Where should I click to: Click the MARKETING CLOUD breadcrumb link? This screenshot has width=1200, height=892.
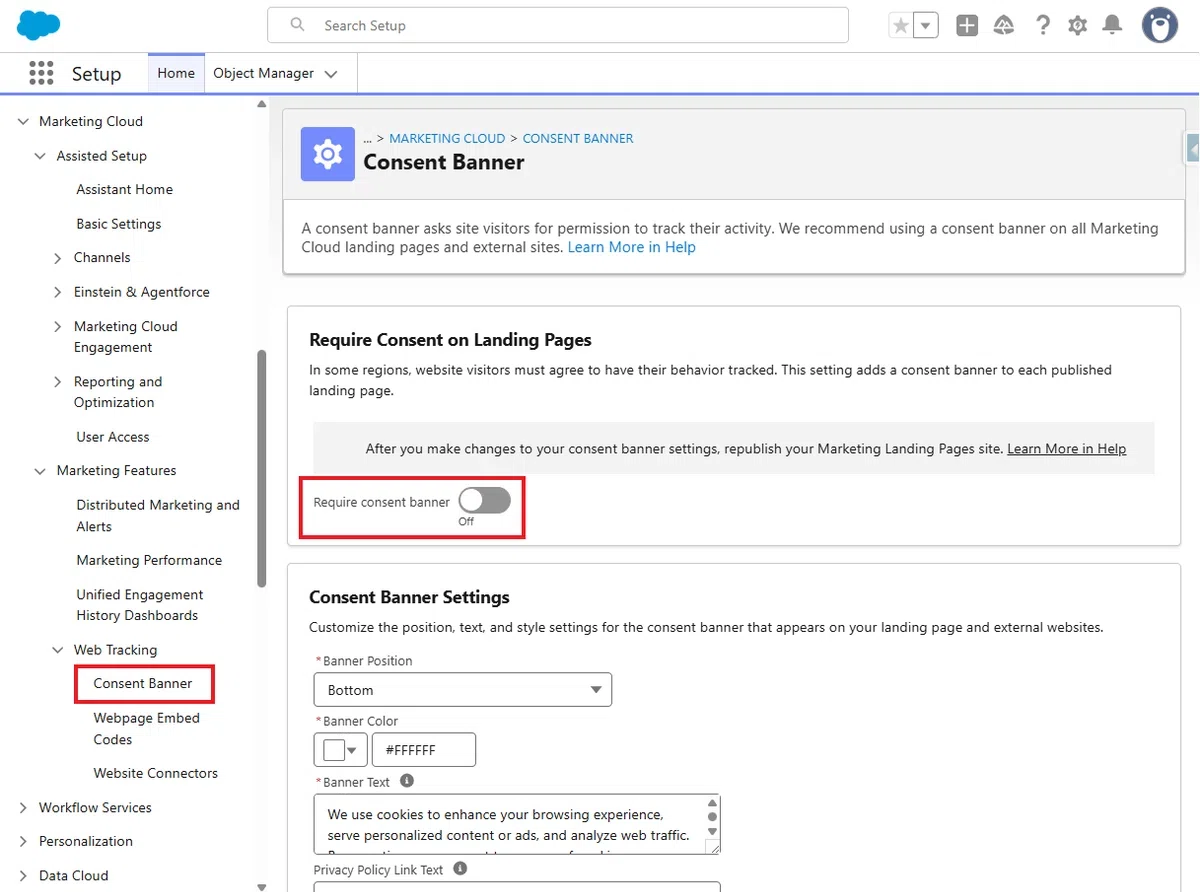(x=447, y=138)
